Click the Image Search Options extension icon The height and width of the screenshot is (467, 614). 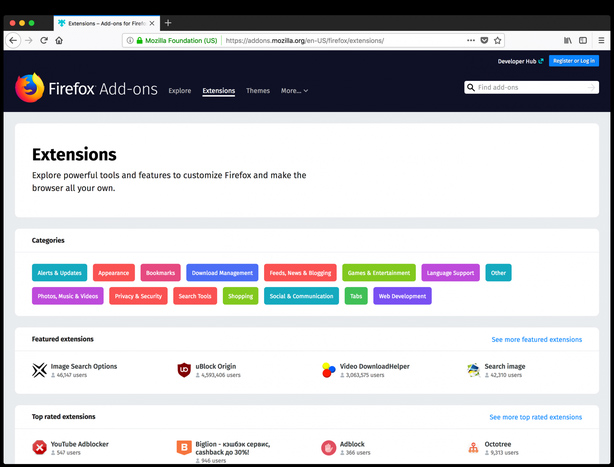pos(40,370)
